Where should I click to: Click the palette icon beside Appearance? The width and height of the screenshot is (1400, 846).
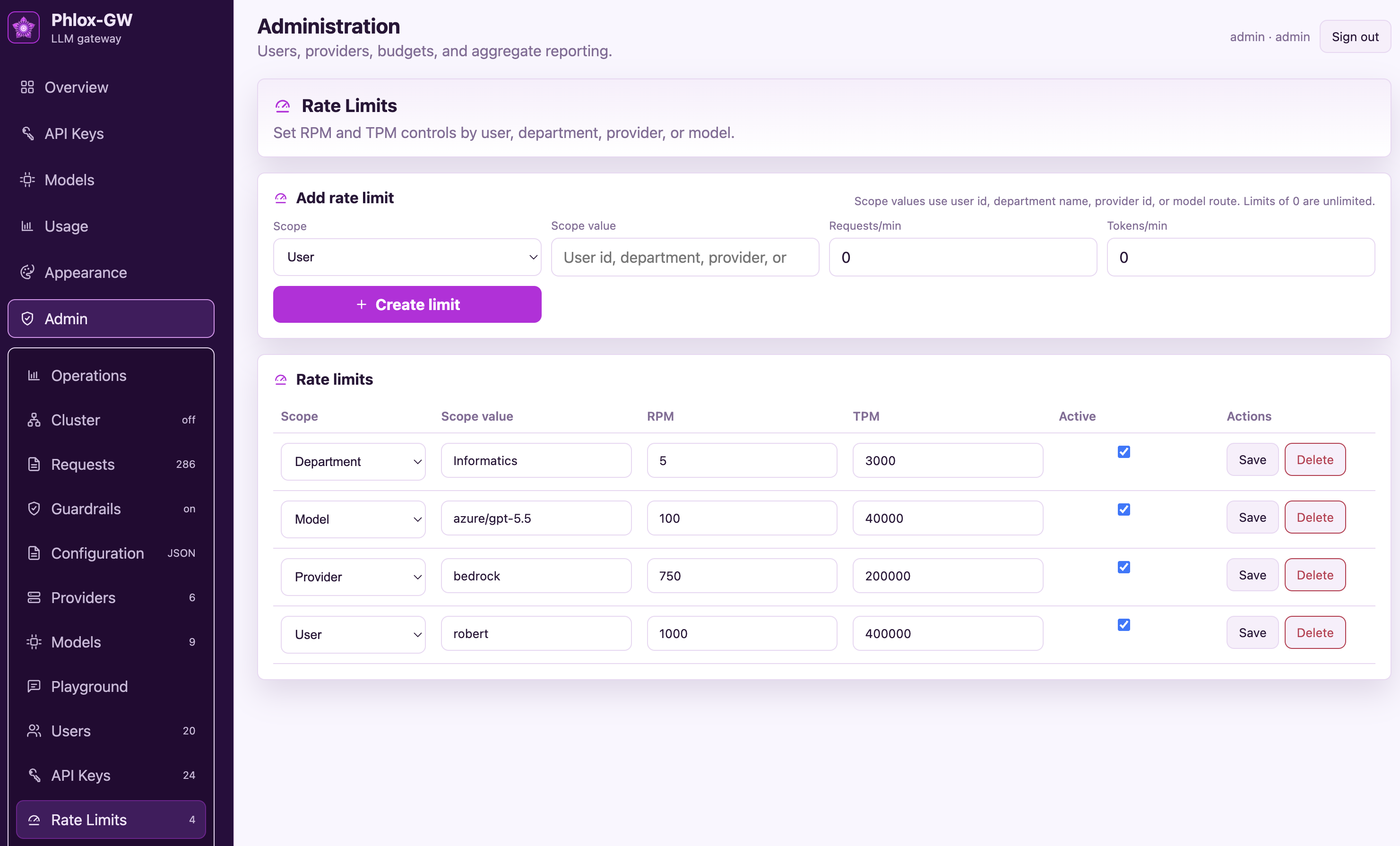point(27,272)
